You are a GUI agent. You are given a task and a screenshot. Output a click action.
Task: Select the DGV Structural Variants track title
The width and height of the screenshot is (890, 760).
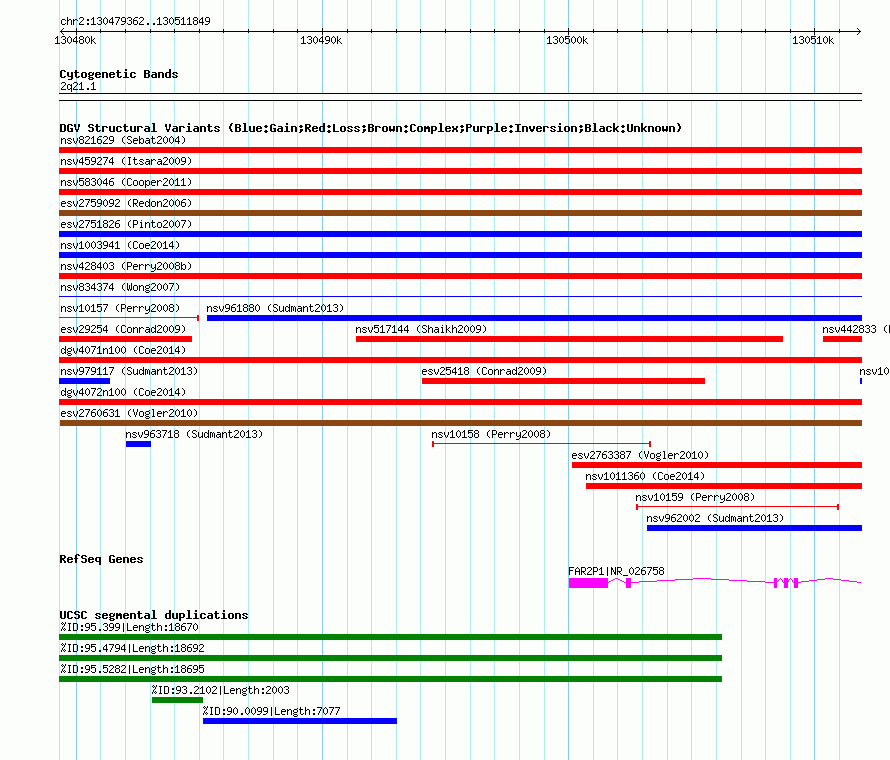(370, 128)
